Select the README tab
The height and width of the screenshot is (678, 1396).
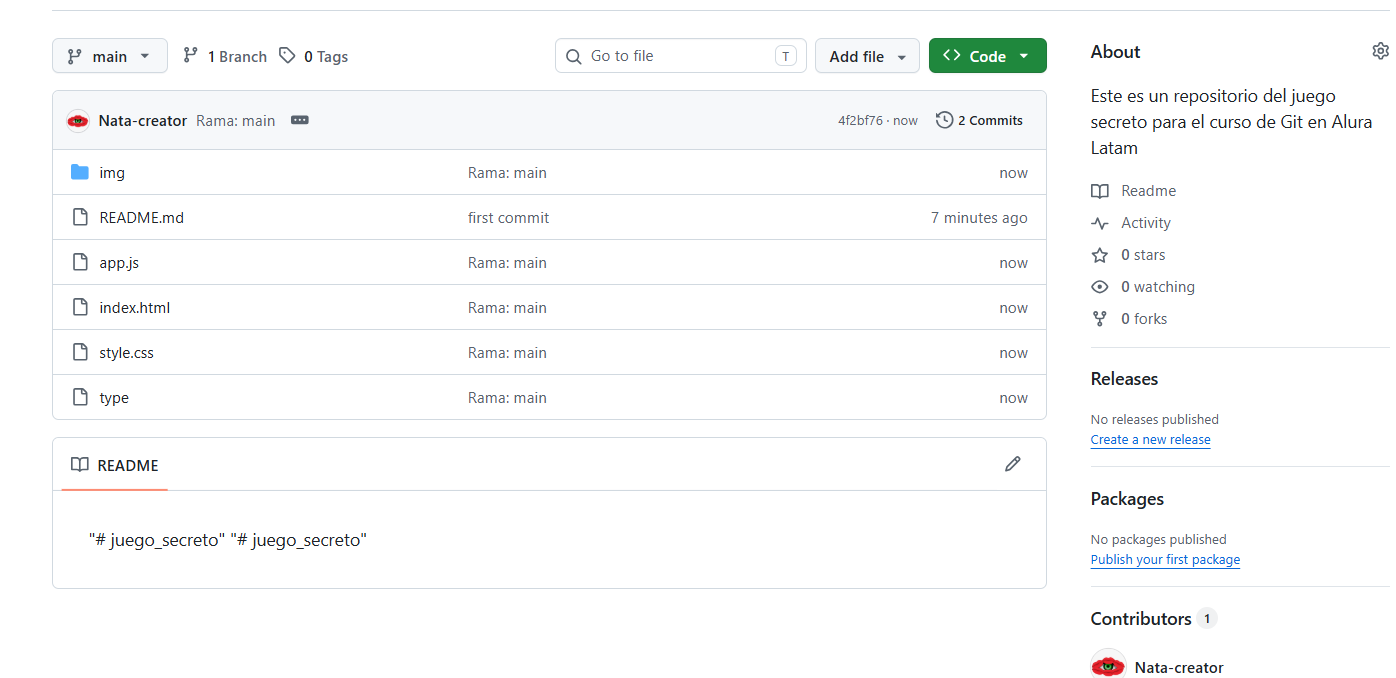click(115, 465)
